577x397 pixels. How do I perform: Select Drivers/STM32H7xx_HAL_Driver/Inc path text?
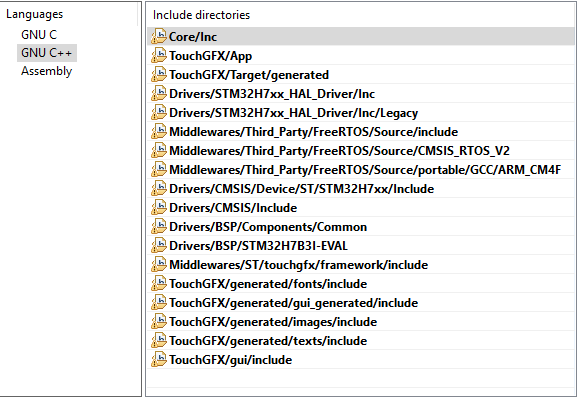(x=272, y=94)
